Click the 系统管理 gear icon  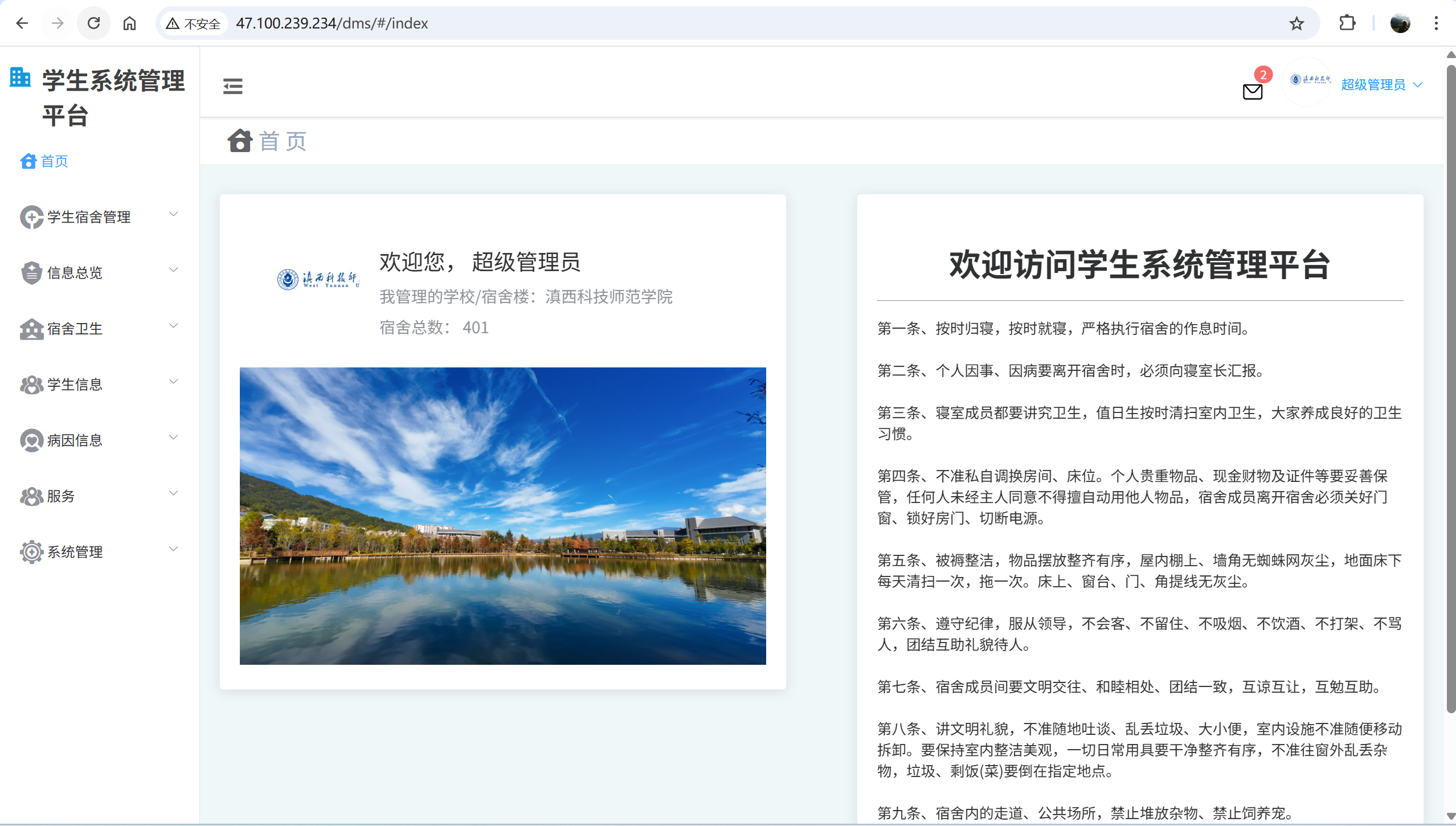(31, 552)
